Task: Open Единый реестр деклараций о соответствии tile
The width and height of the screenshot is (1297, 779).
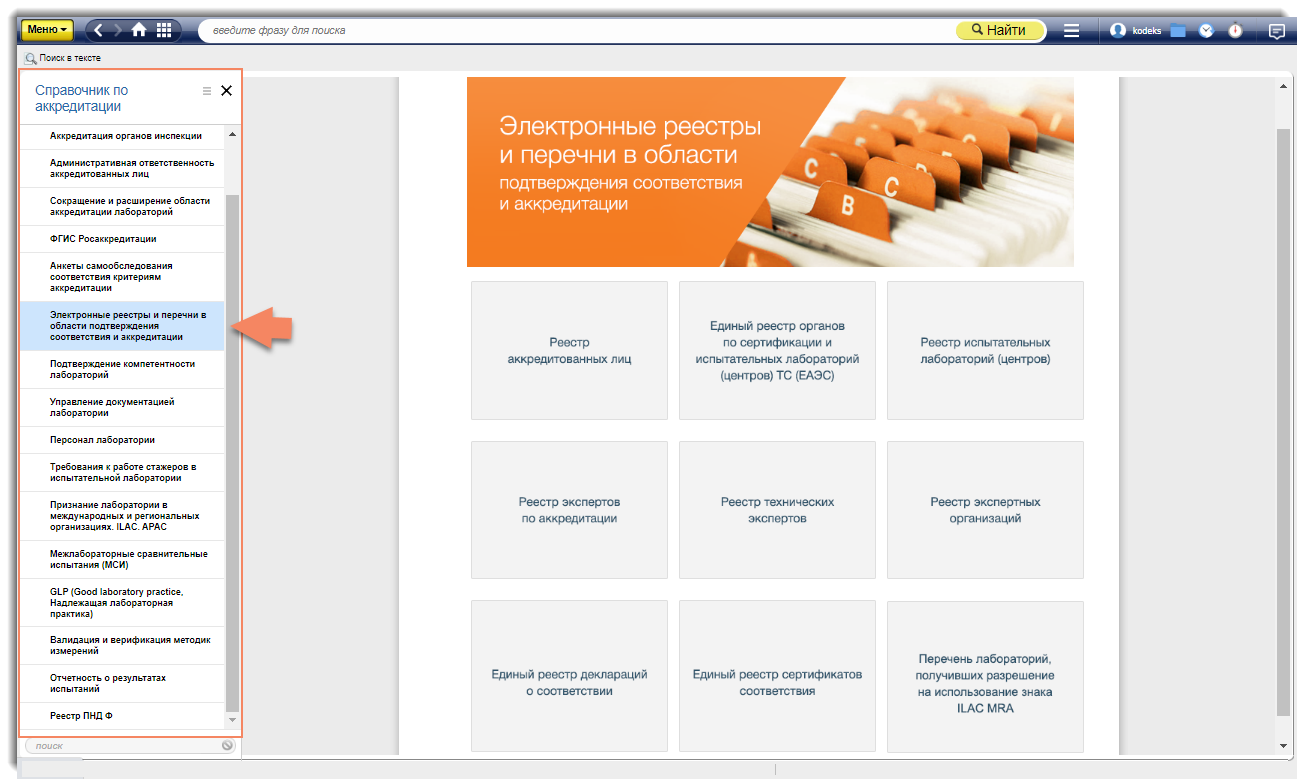Action: tap(569, 676)
